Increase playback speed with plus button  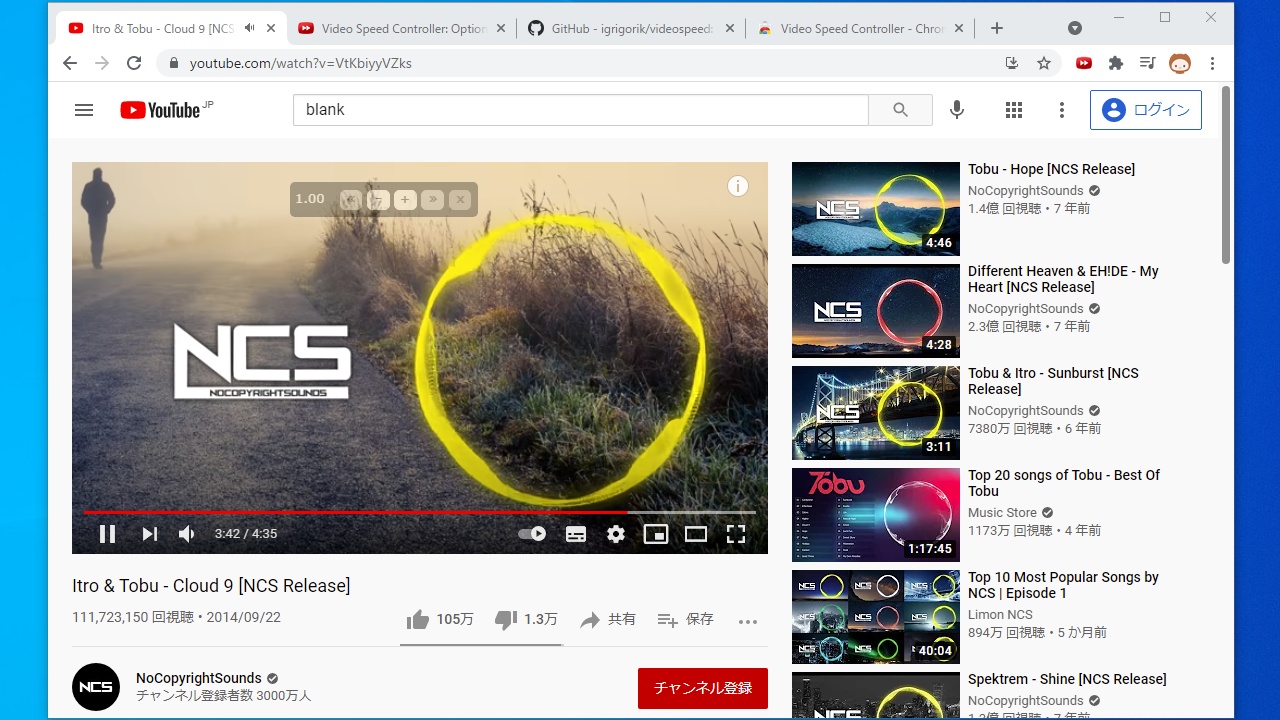405,200
